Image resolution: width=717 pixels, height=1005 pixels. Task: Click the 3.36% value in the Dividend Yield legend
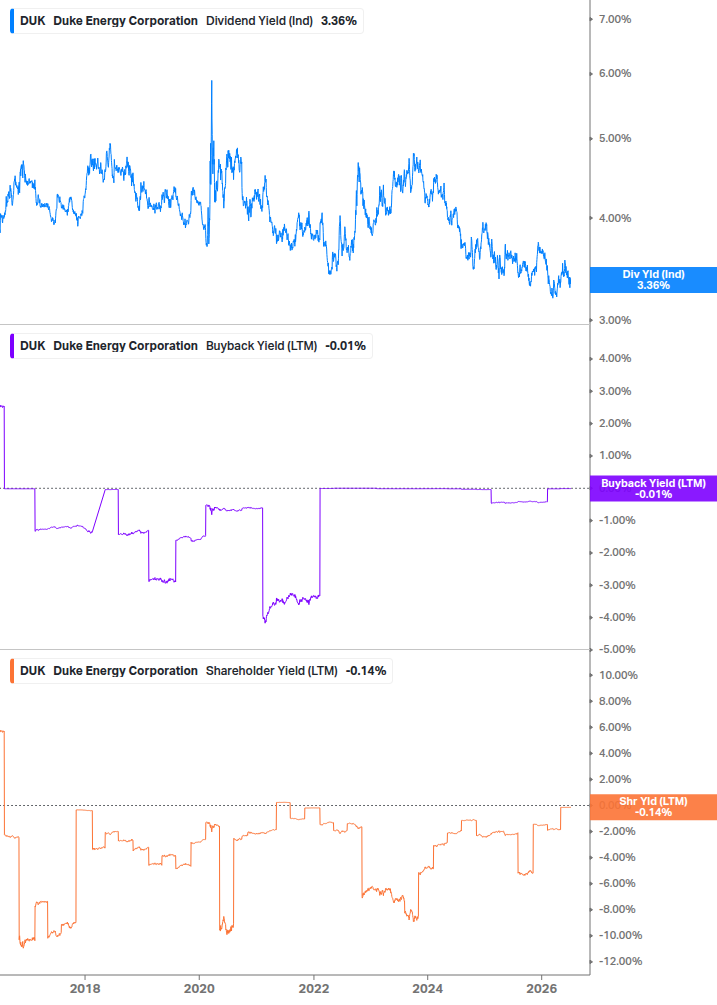click(339, 21)
